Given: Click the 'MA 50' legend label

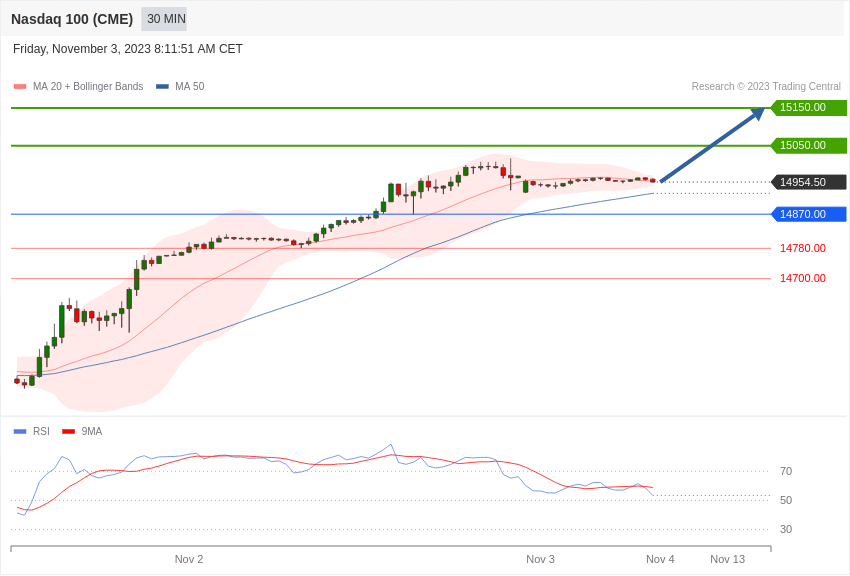Looking at the screenshot, I should [190, 87].
